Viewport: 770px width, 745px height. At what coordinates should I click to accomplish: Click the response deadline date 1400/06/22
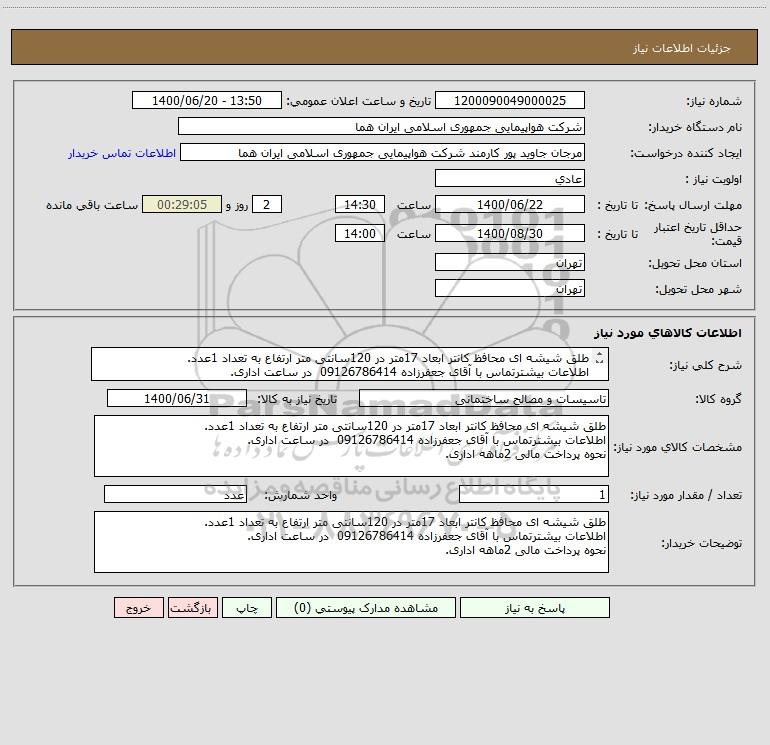pos(509,205)
